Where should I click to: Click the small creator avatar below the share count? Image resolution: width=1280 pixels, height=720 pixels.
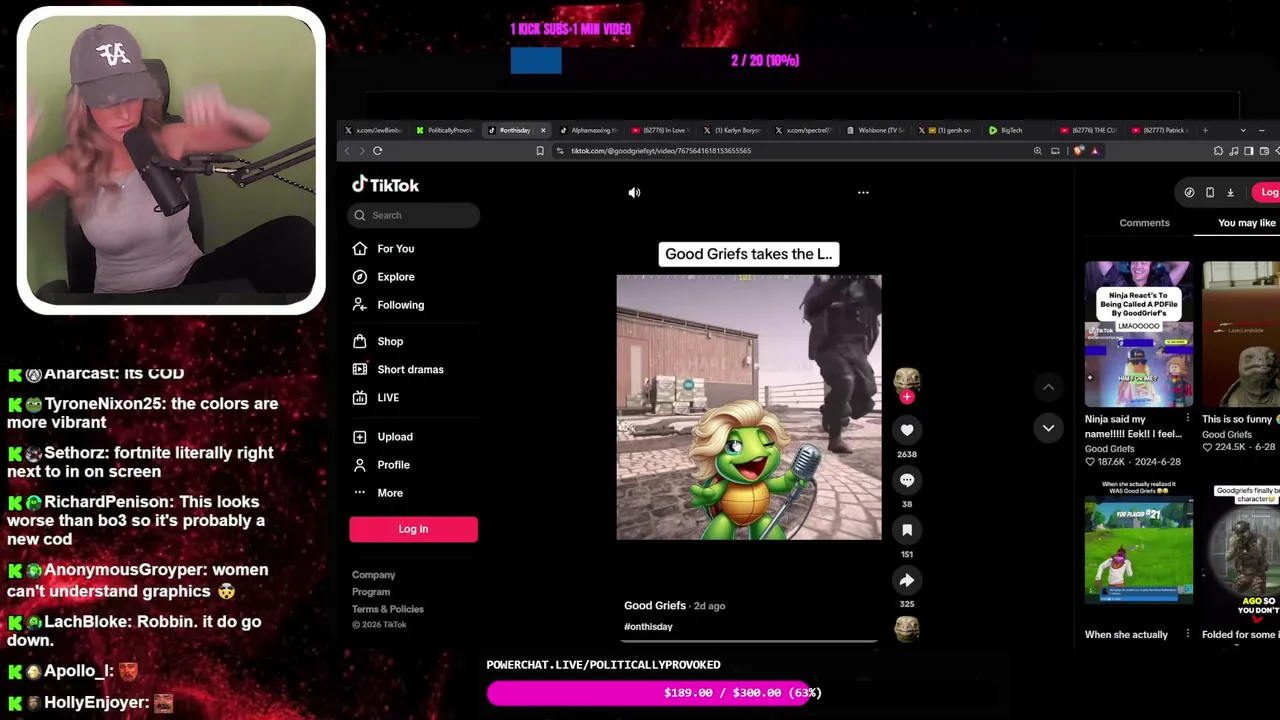[907, 629]
